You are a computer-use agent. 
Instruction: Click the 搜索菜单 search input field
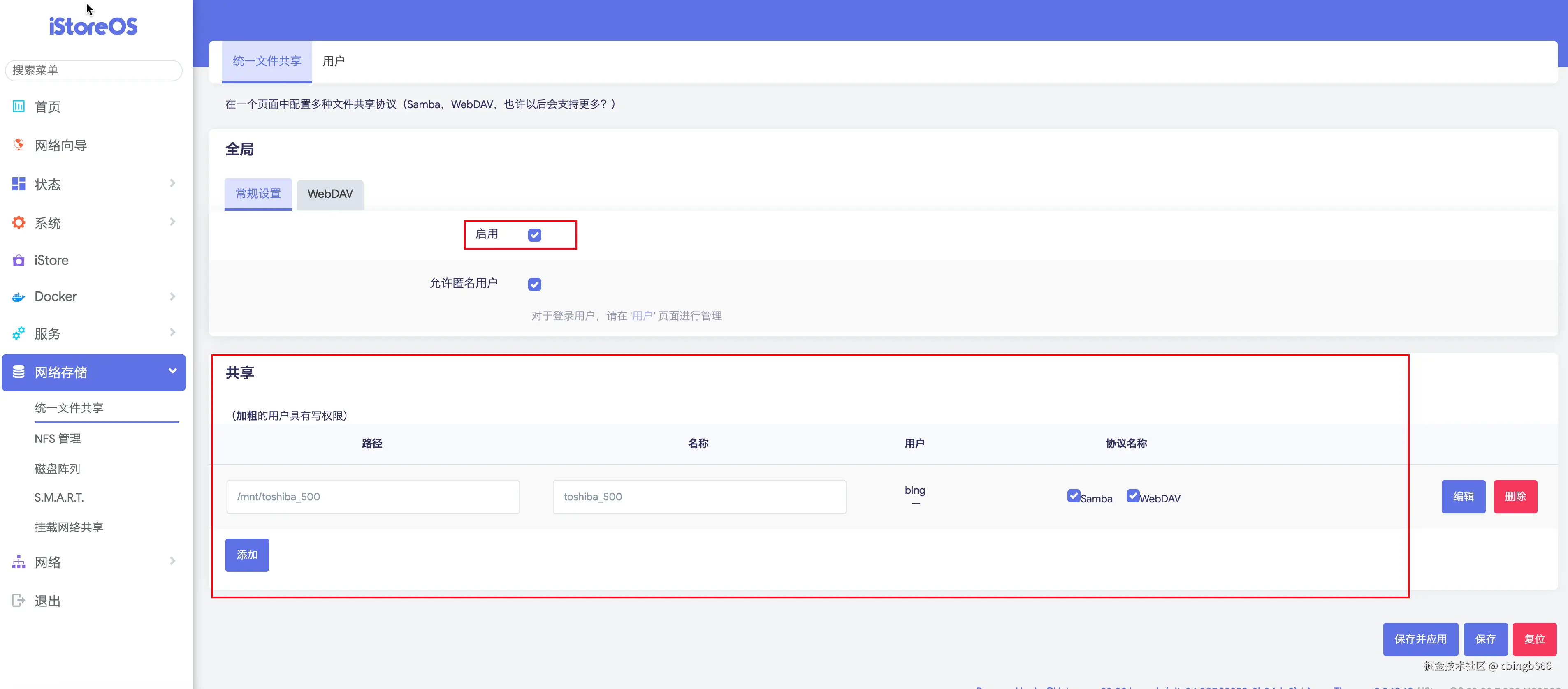click(94, 71)
